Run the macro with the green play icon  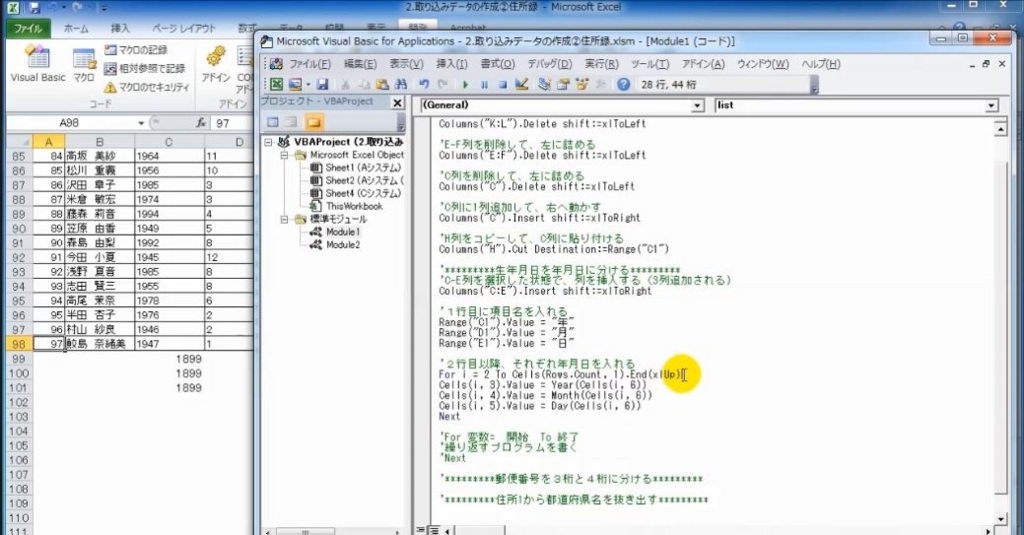click(466, 84)
